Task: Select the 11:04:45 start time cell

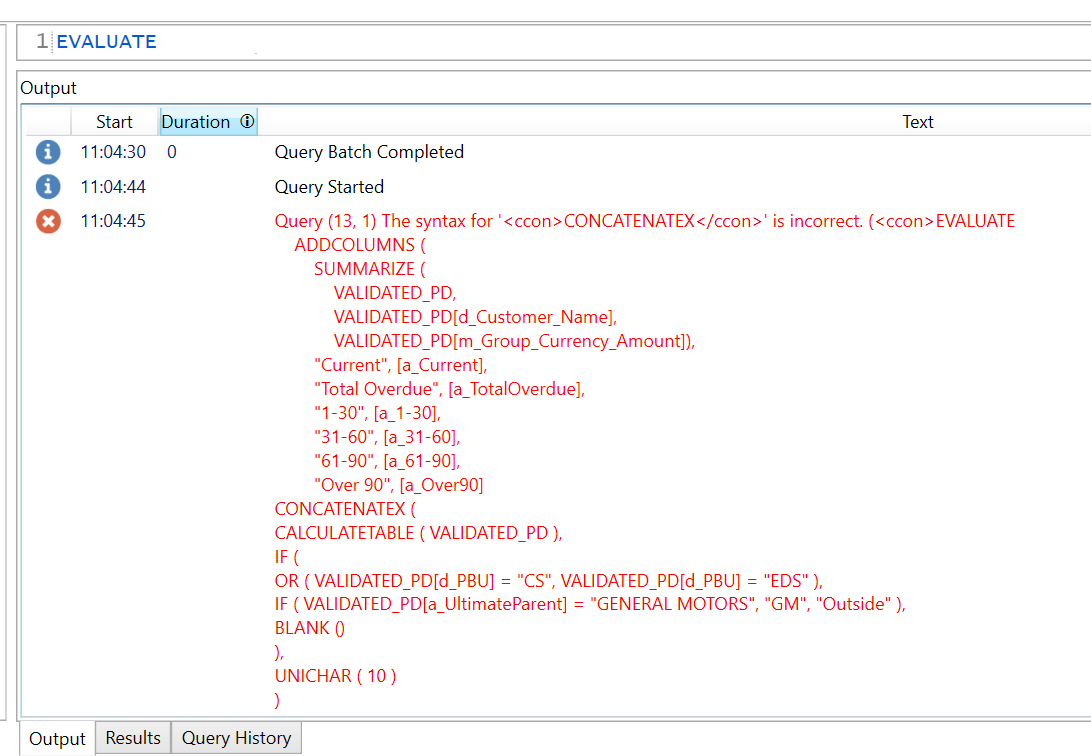Action: 113,221
